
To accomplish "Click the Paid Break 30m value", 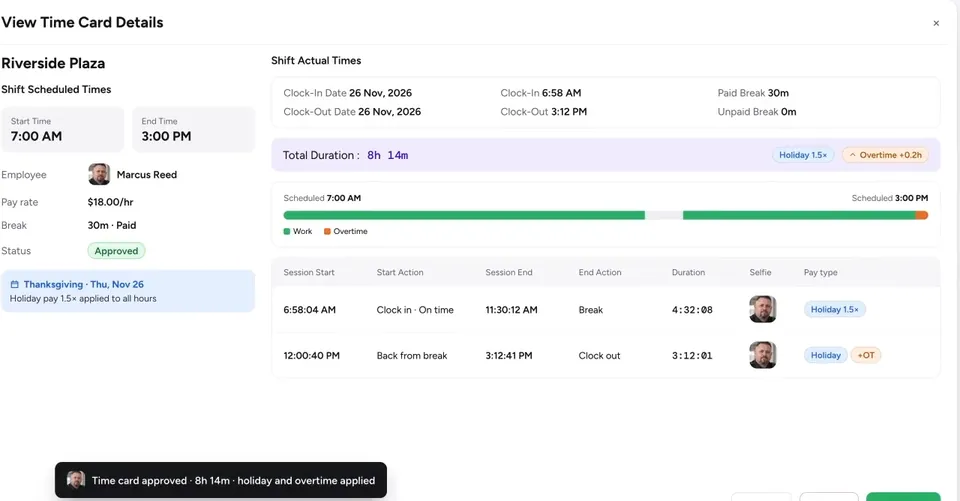I will pyautogui.click(x=778, y=93).
